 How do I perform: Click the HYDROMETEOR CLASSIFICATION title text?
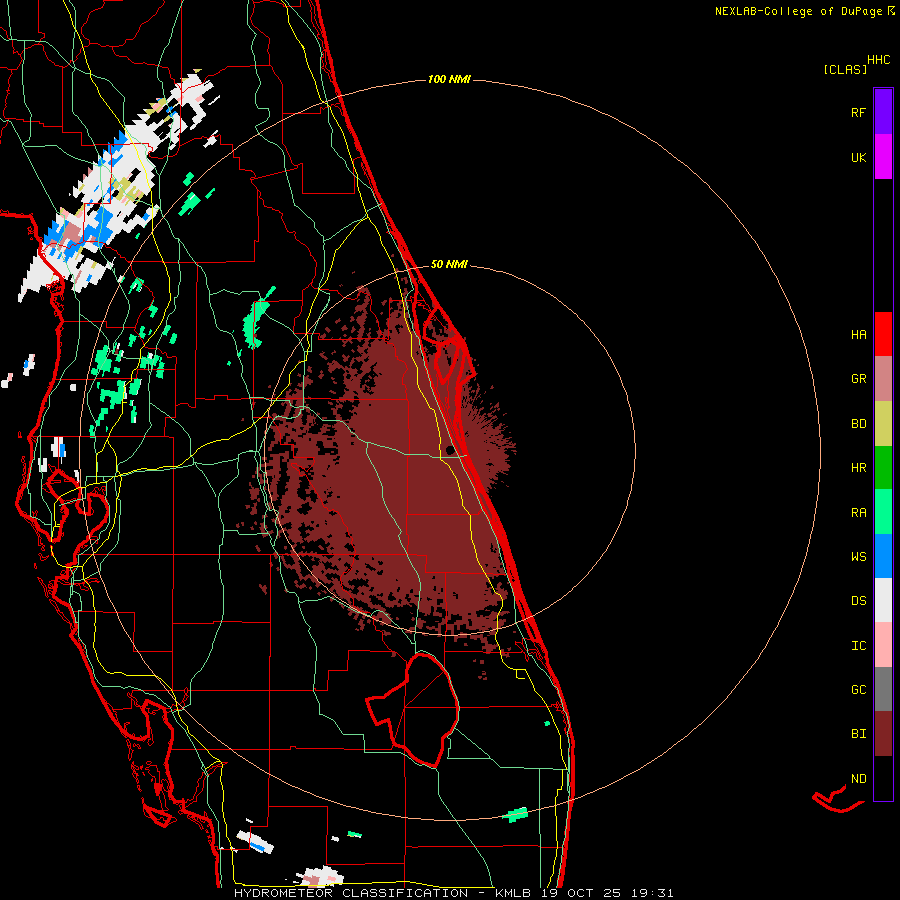[351, 893]
